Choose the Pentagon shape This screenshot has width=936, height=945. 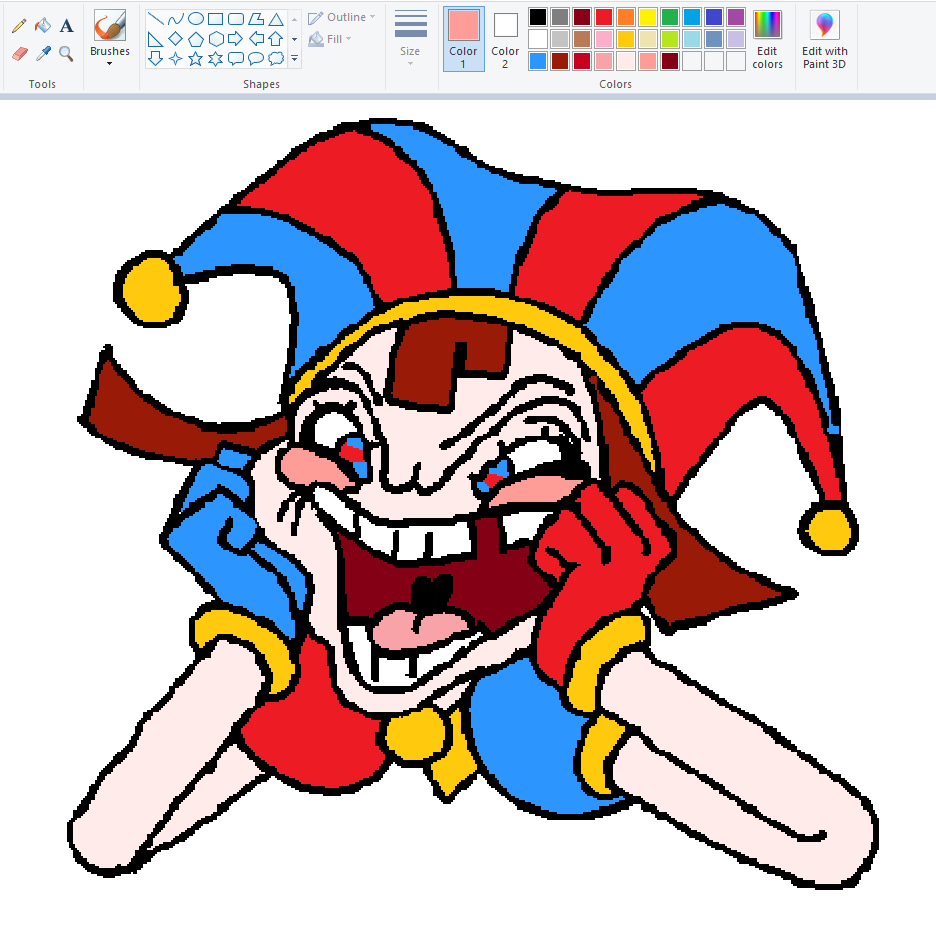point(195,39)
